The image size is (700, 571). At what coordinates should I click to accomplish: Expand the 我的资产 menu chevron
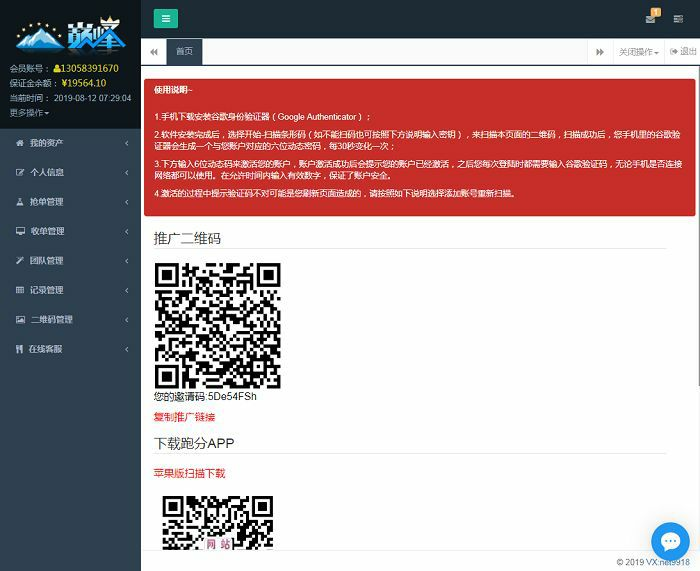pos(127,143)
